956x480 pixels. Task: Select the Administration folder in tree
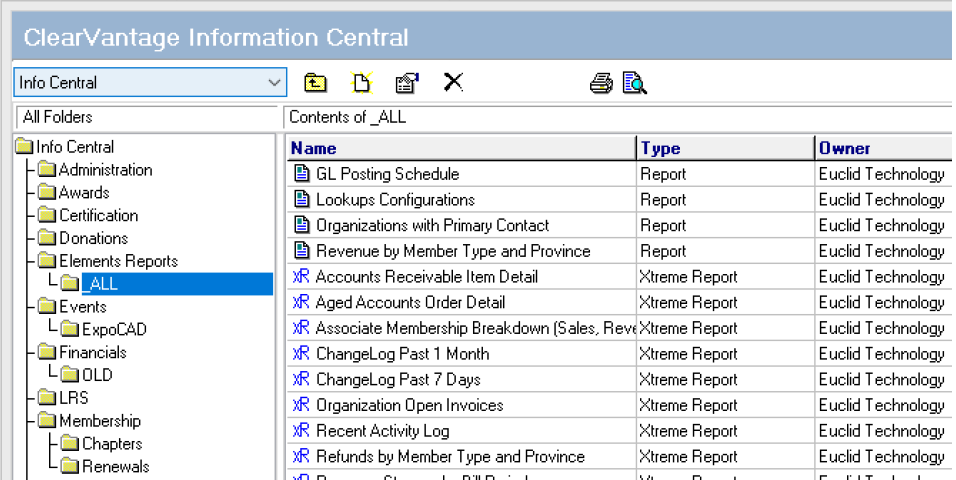[105, 170]
